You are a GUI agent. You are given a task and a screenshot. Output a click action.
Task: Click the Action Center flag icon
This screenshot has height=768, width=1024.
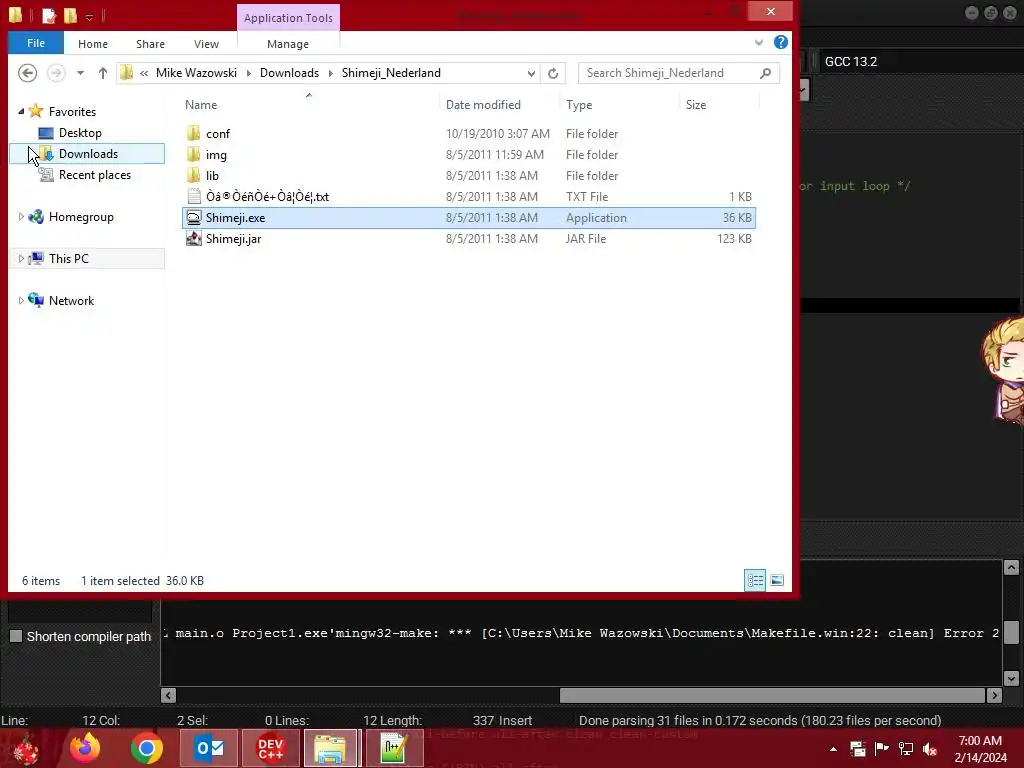point(882,748)
